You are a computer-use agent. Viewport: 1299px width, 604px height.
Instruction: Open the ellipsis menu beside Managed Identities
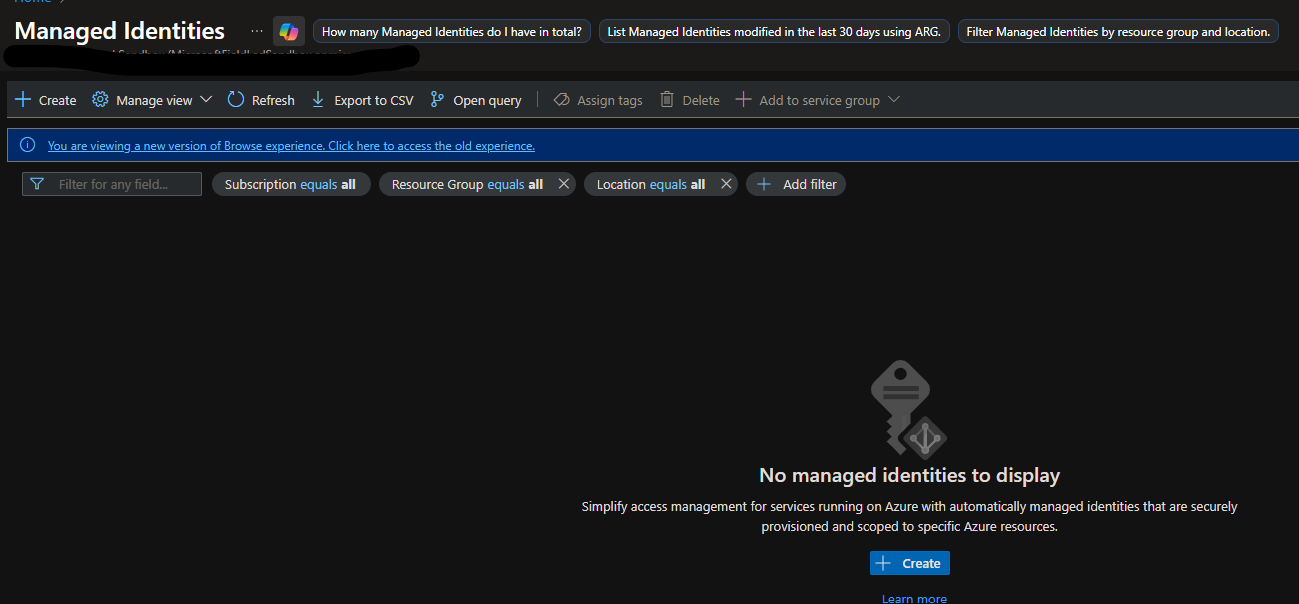pos(257,31)
